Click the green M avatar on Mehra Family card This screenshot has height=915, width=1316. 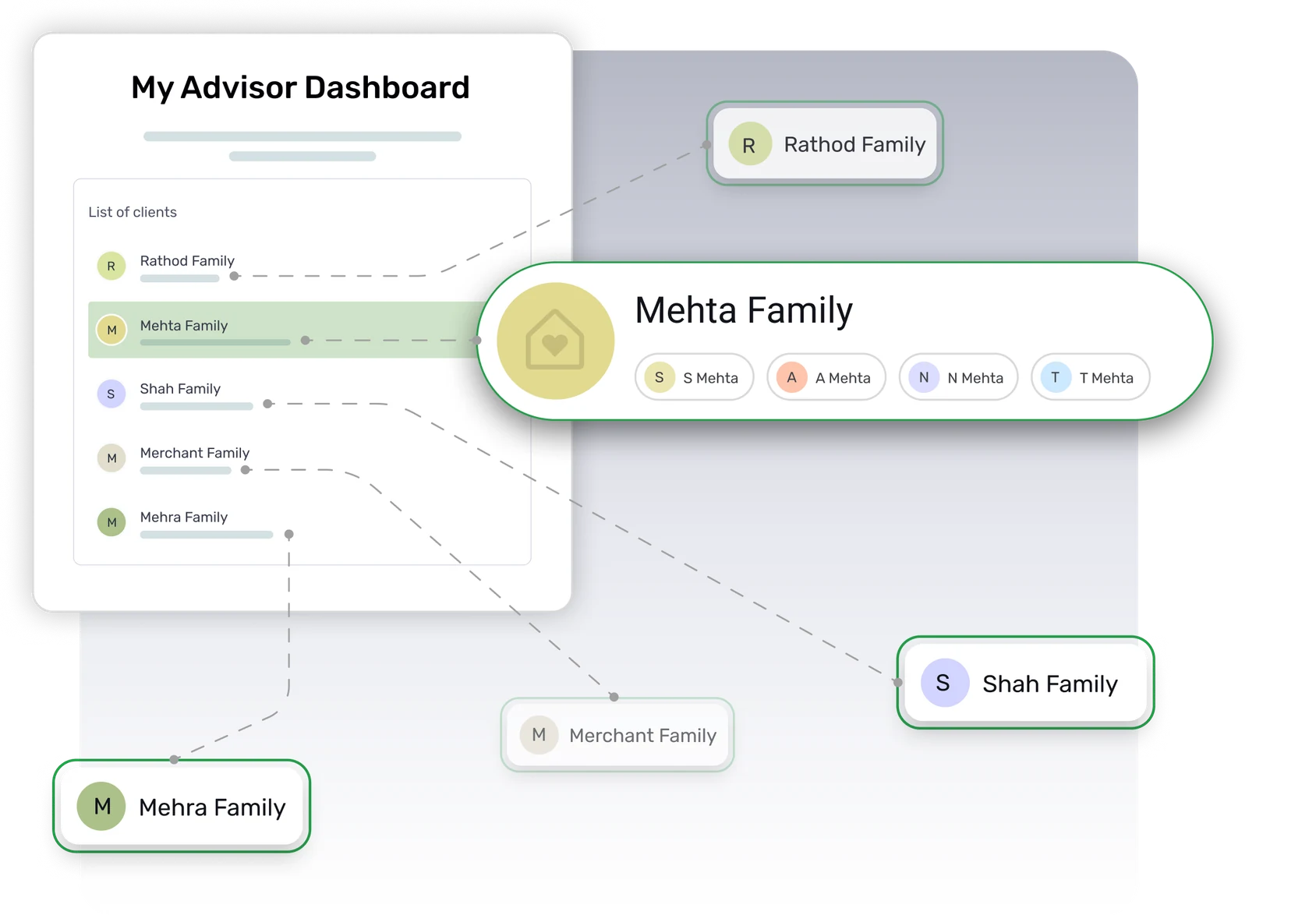pos(101,806)
